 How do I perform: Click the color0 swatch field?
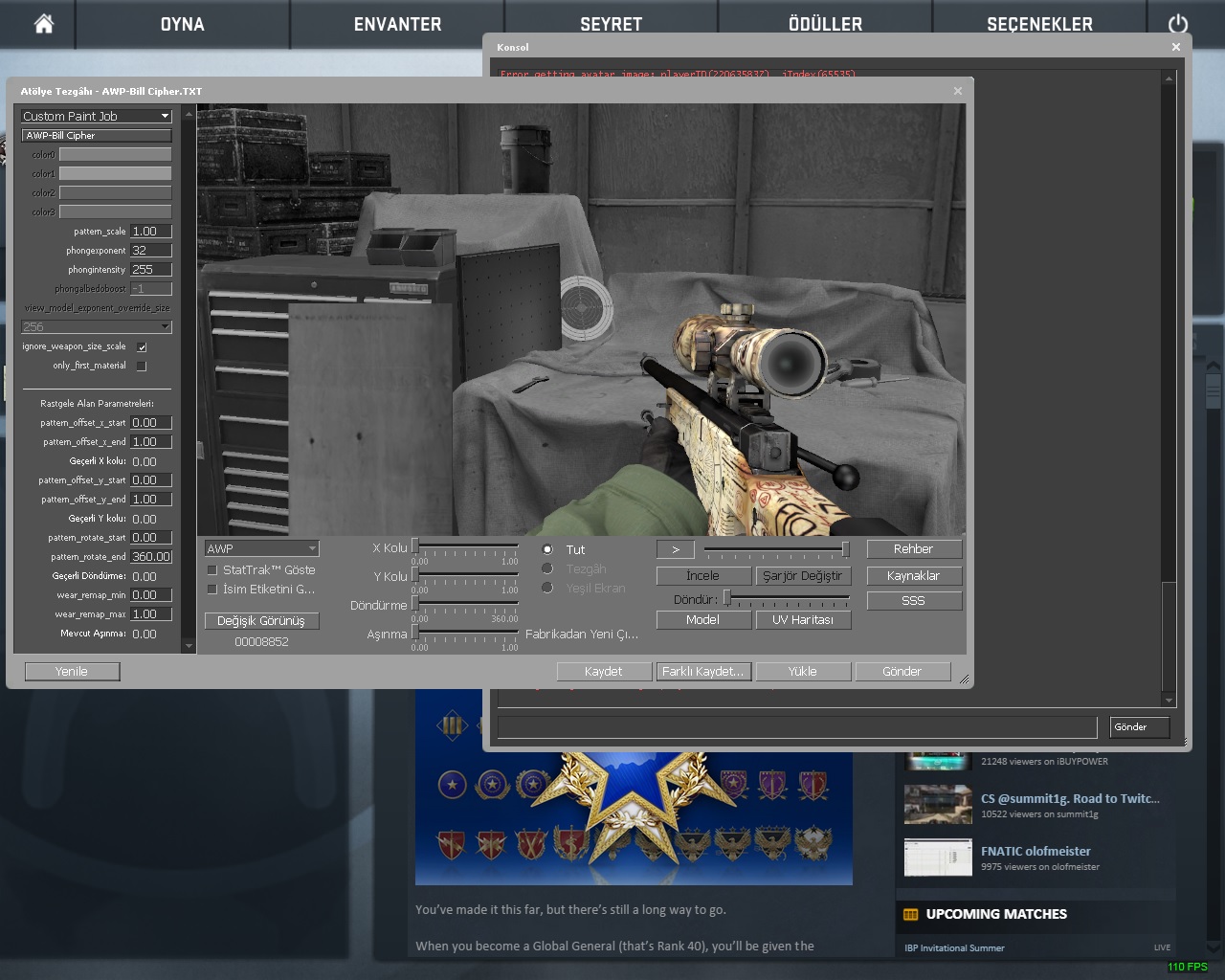coord(115,154)
